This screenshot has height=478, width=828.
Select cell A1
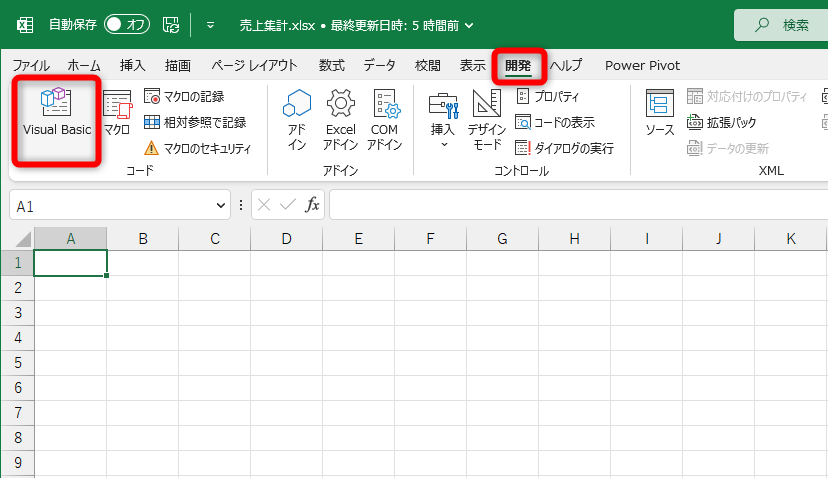71,263
